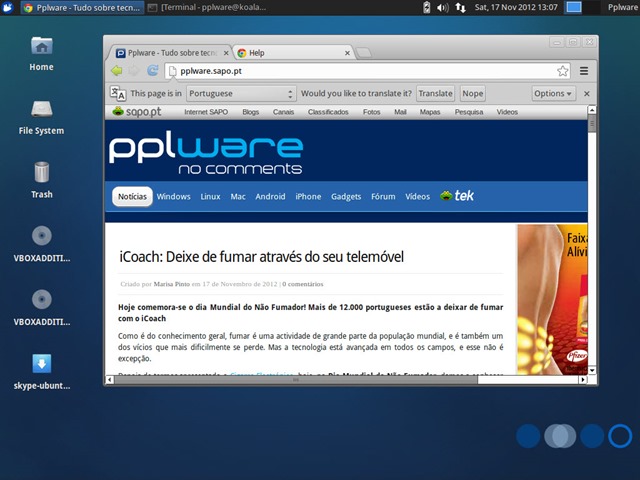Click the translate icon in the infobar

pos(118,93)
